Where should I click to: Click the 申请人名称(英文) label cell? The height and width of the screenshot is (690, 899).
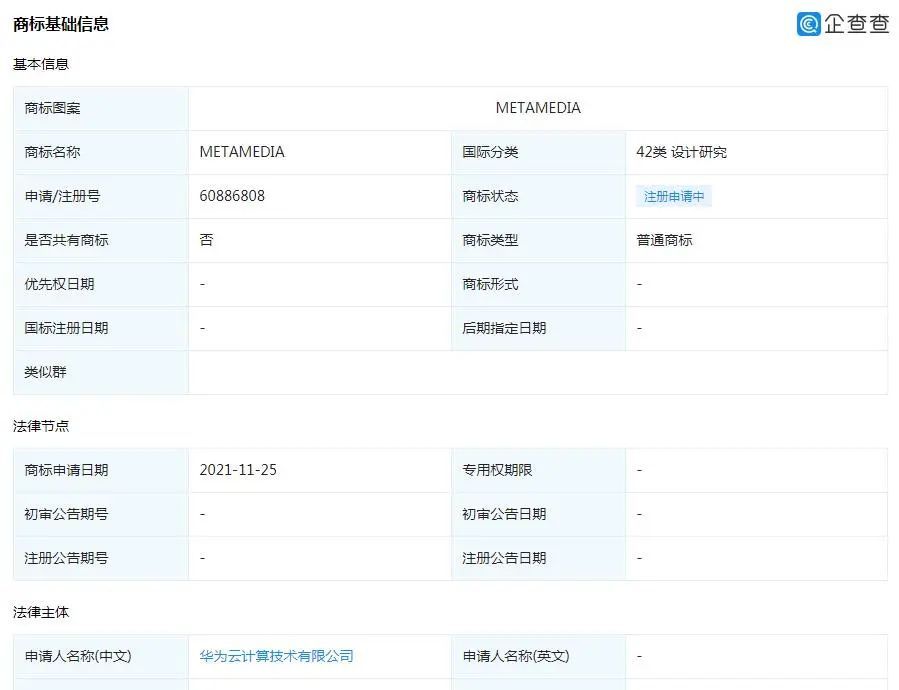coord(538,656)
